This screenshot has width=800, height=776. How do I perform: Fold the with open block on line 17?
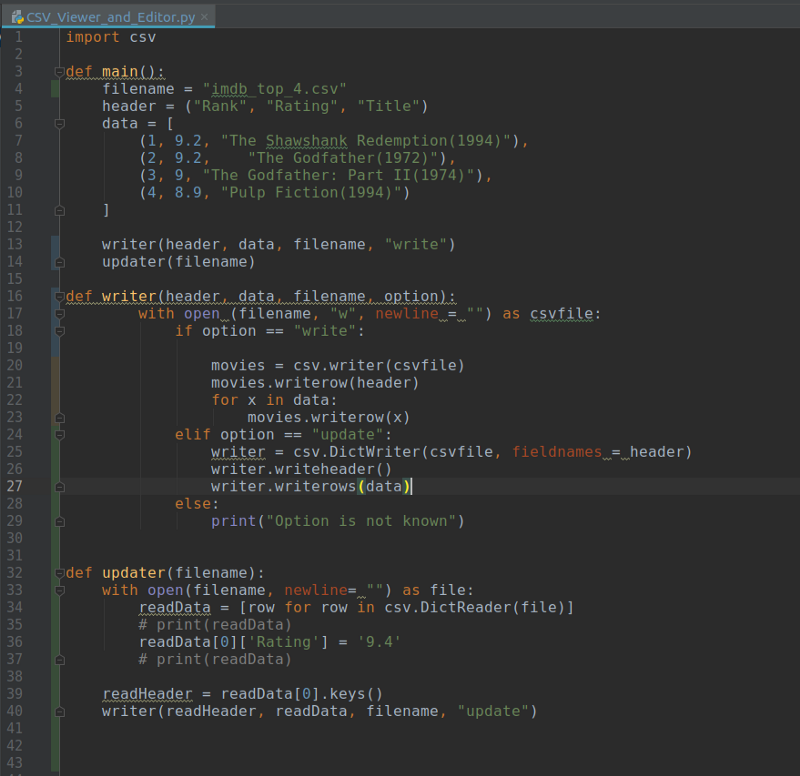click(x=60, y=314)
